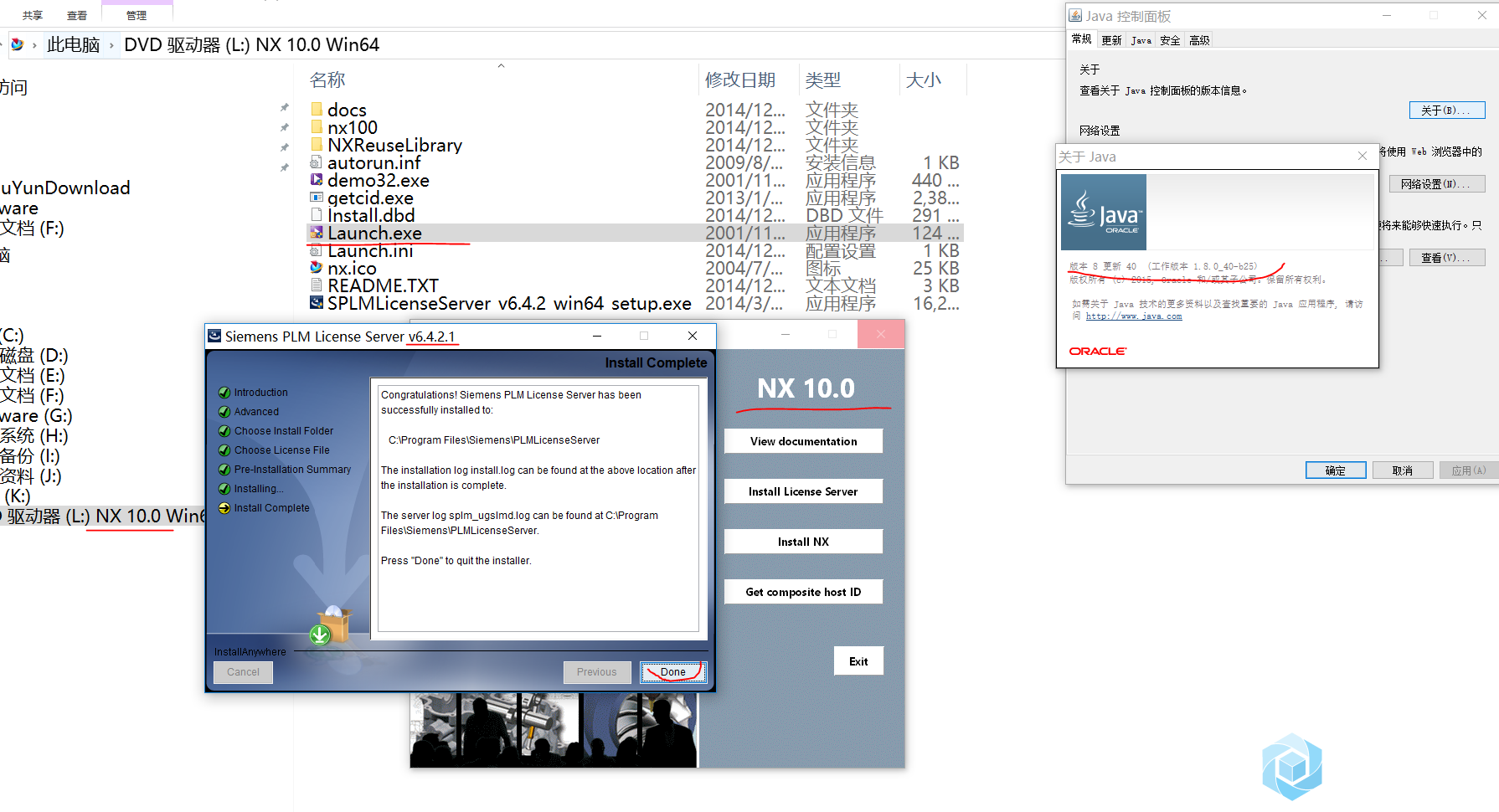Open the 共享 ribbon tab in Explorer
1499x812 pixels.
pos(33,15)
